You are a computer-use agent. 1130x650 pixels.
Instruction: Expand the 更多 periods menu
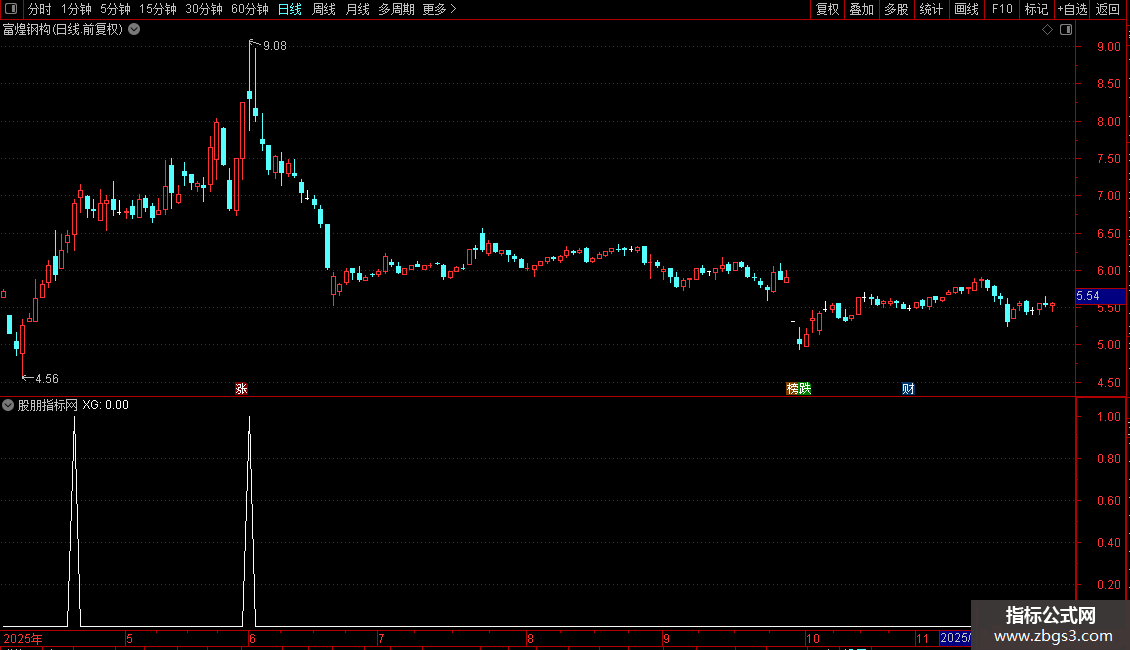[x=439, y=9]
